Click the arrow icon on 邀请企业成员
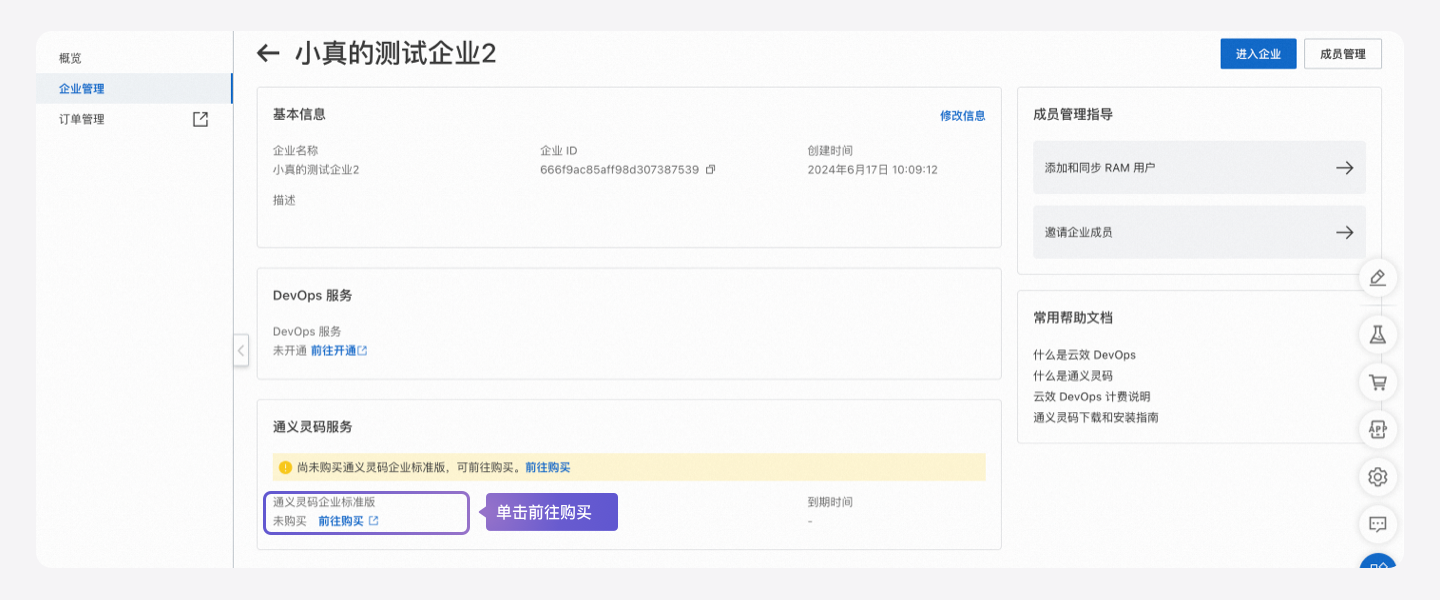 1344,232
